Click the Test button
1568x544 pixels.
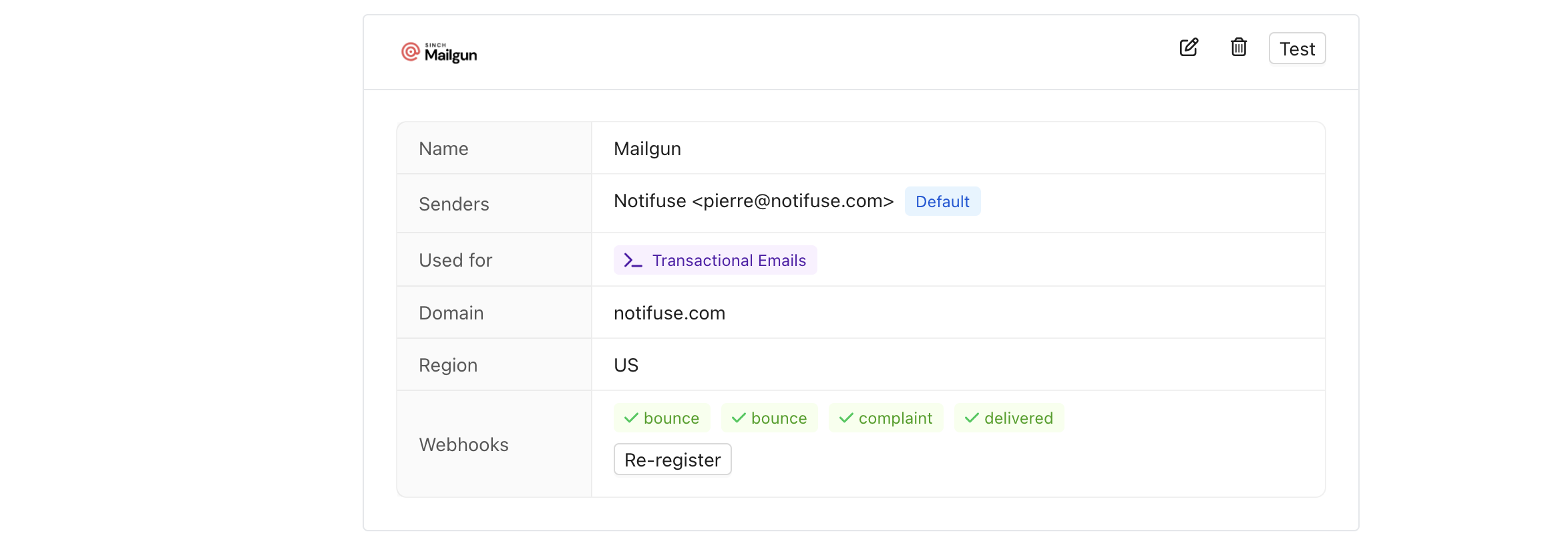(1297, 49)
